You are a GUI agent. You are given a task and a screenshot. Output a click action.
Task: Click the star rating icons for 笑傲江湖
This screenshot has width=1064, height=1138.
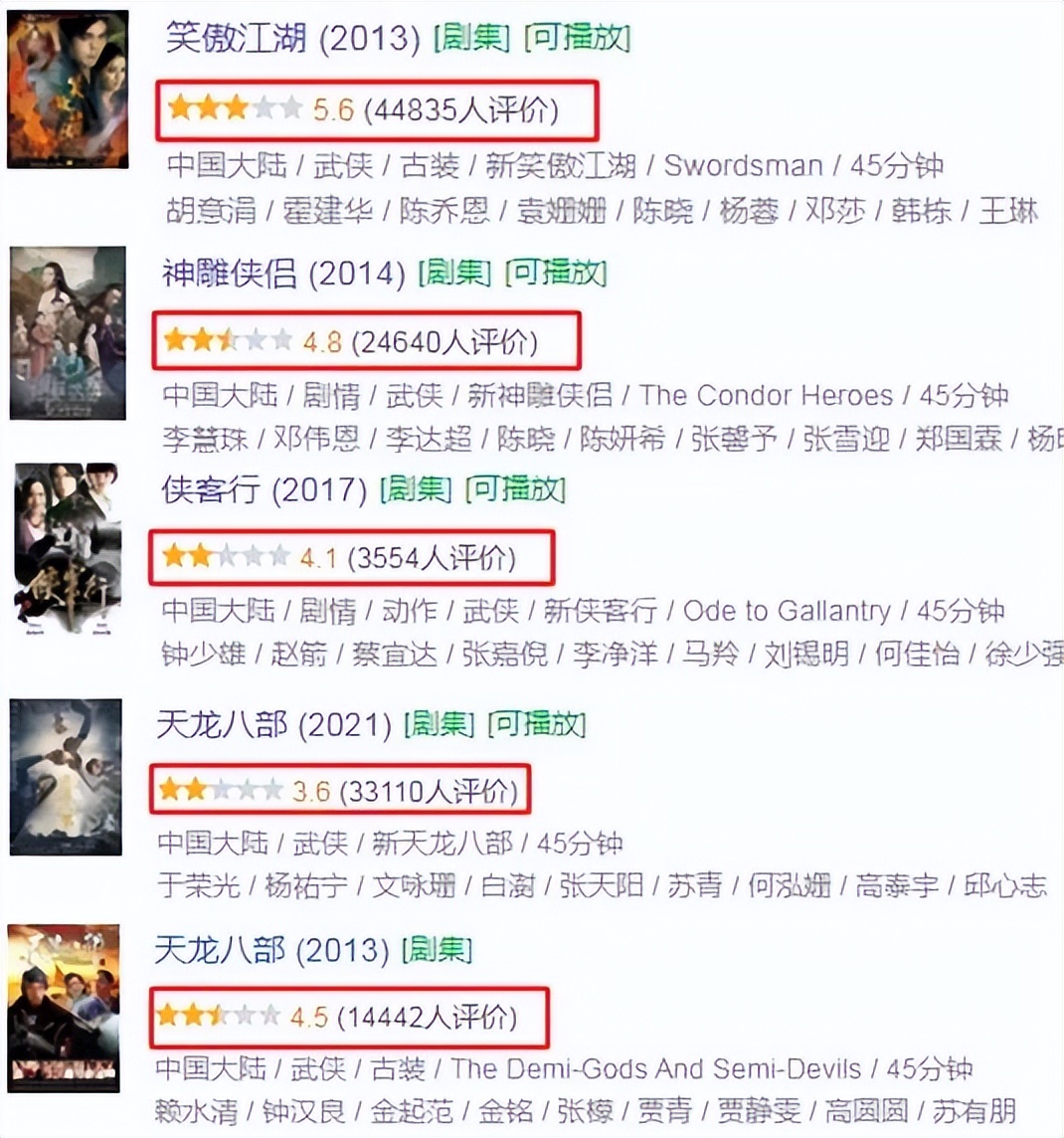point(235,108)
